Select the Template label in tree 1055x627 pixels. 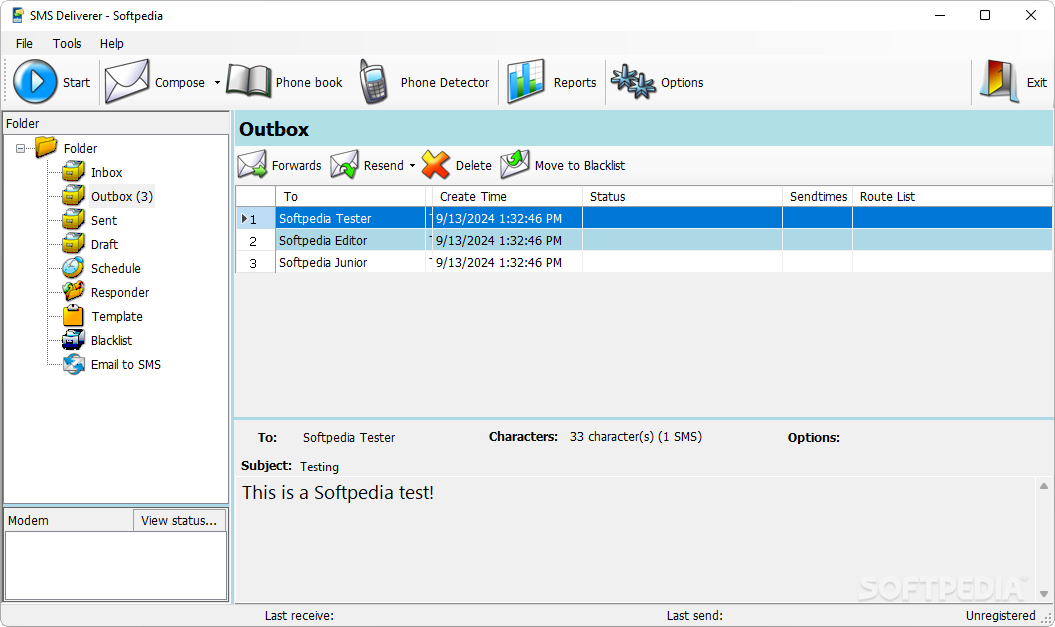pyautogui.click(x=117, y=316)
